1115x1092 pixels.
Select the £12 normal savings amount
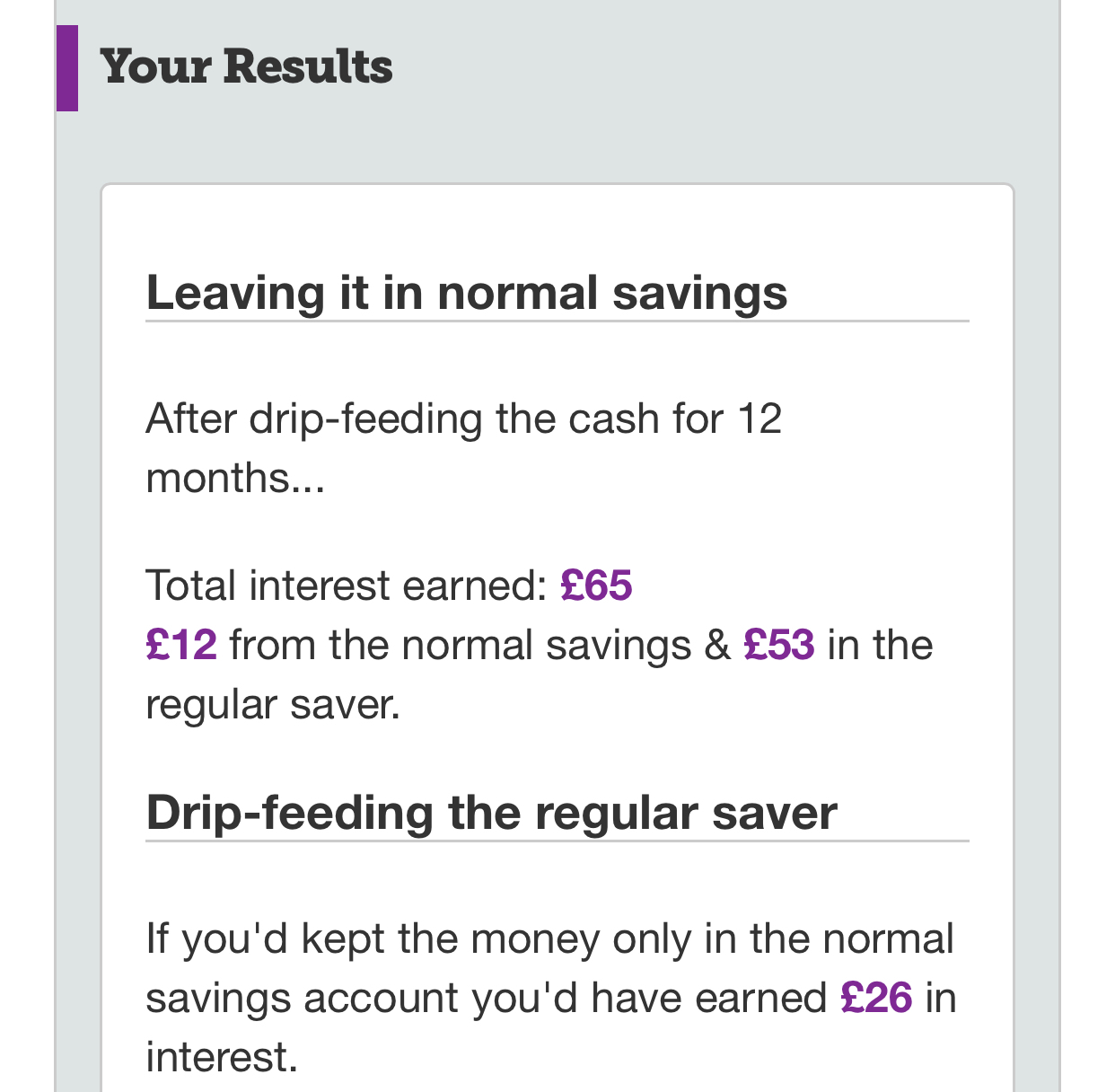tap(181, 645)
